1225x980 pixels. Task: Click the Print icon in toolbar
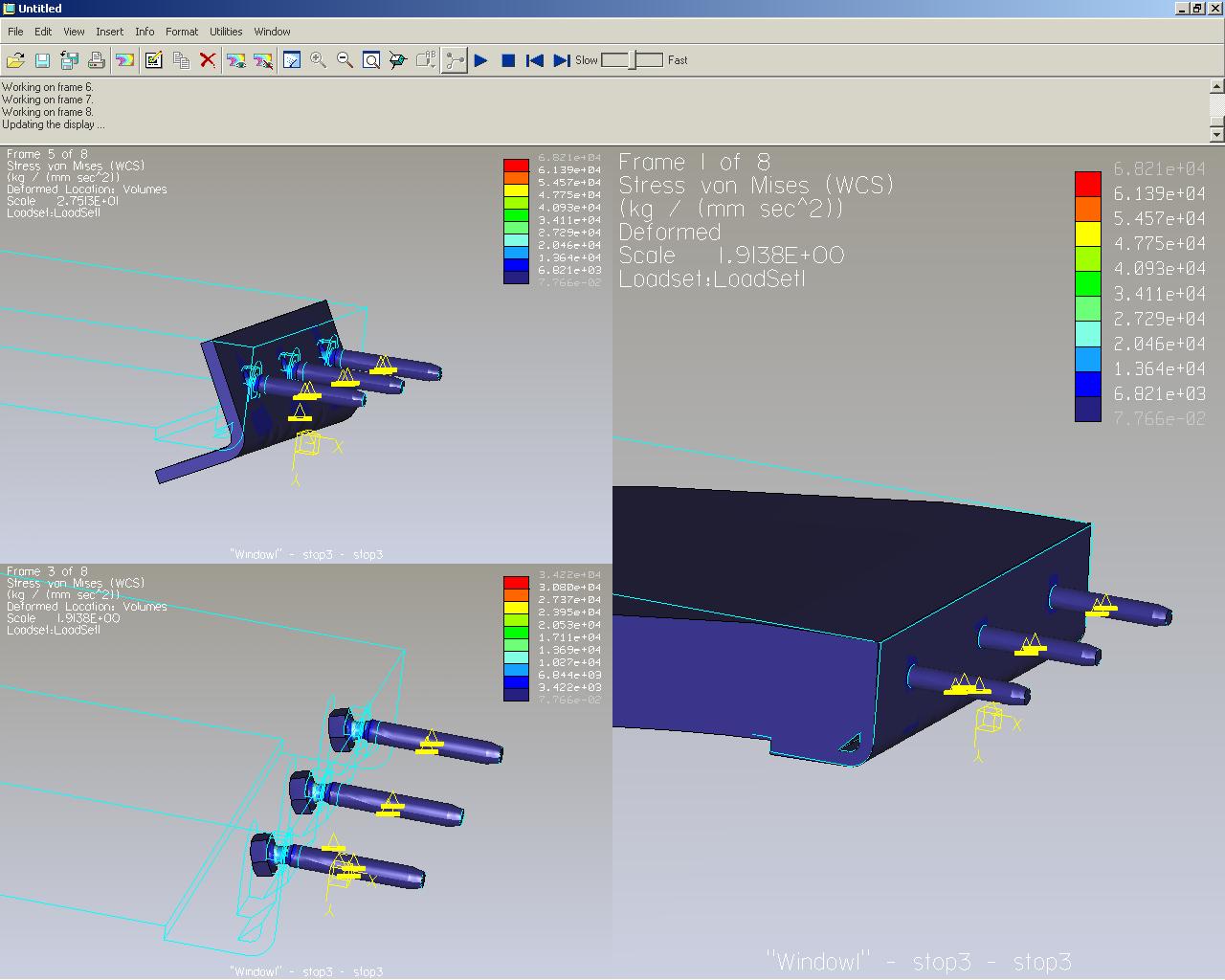click(x=96, y=60)
